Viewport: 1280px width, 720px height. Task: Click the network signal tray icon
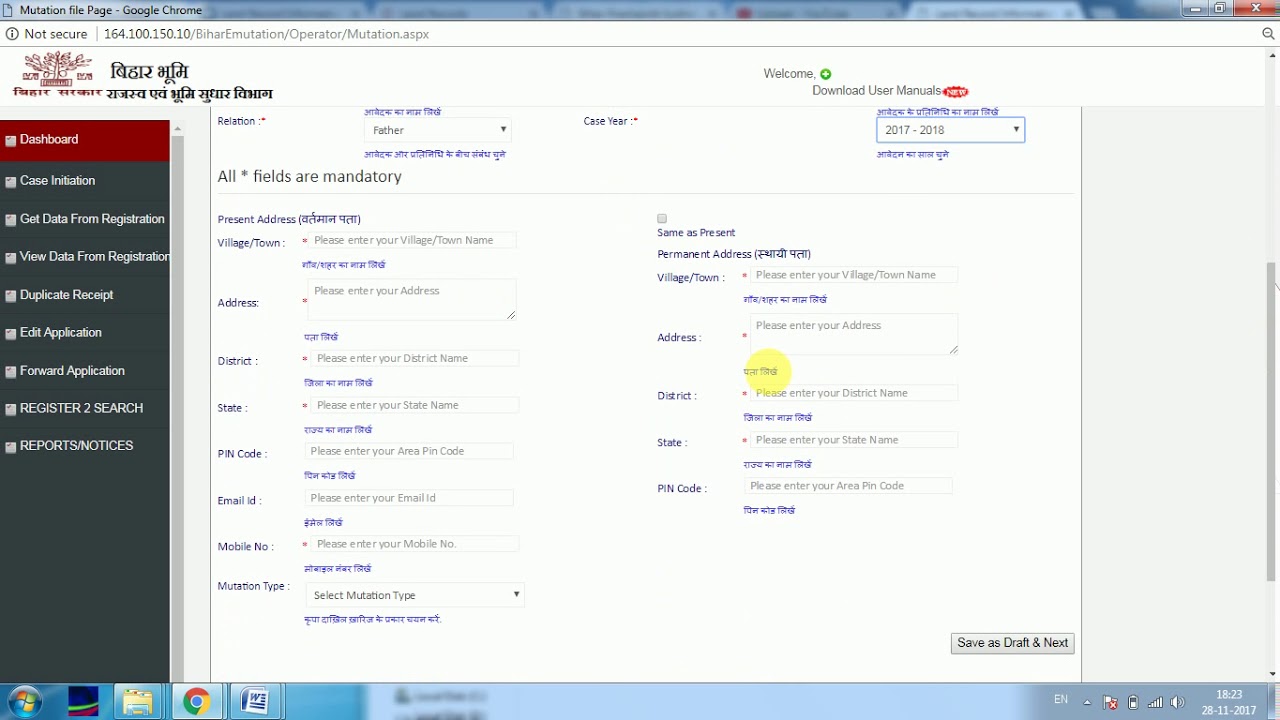click(1155, 702)
